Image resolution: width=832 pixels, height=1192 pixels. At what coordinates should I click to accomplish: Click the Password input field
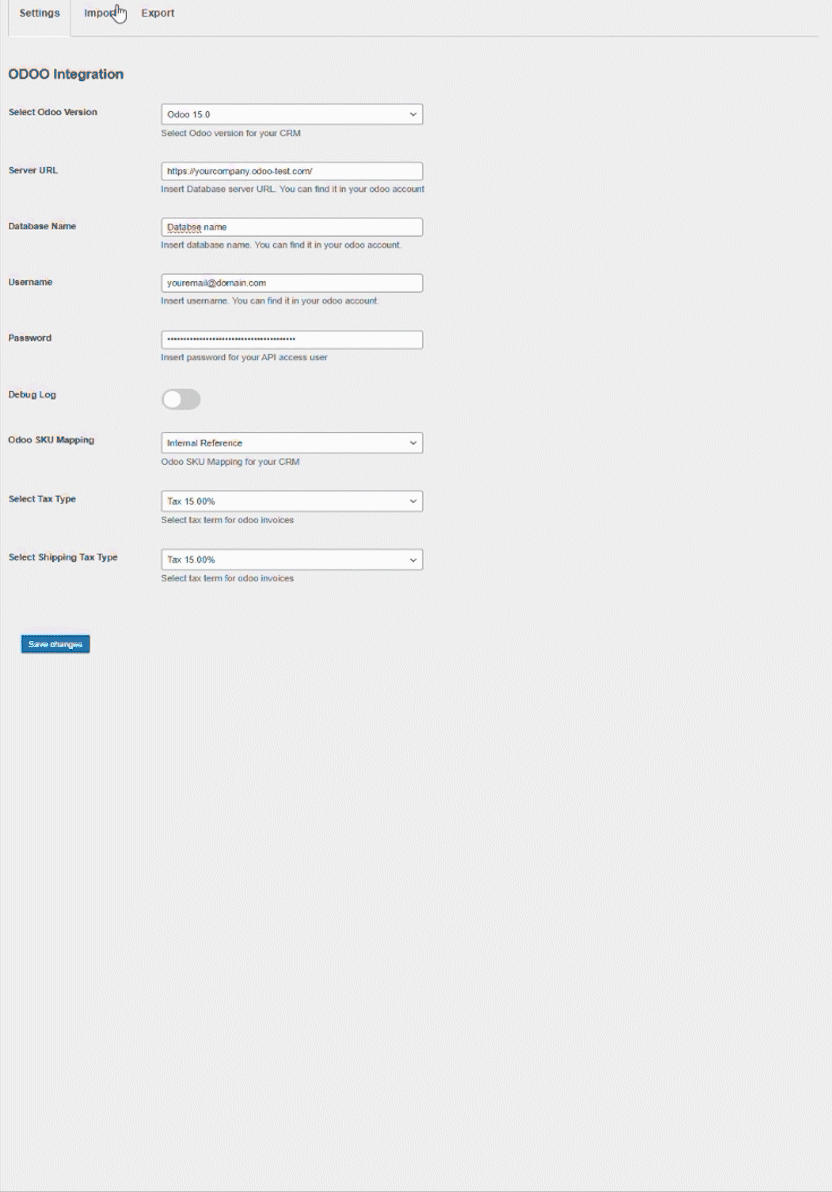[x=292, y=339]
